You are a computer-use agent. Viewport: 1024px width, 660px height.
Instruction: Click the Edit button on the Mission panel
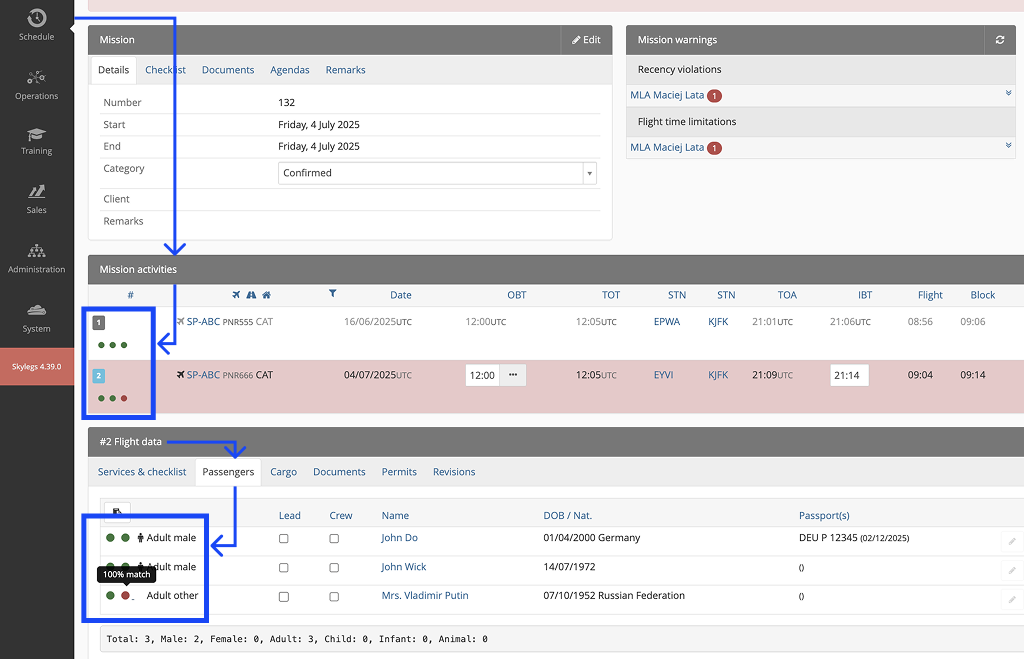(x=586, y=39)
